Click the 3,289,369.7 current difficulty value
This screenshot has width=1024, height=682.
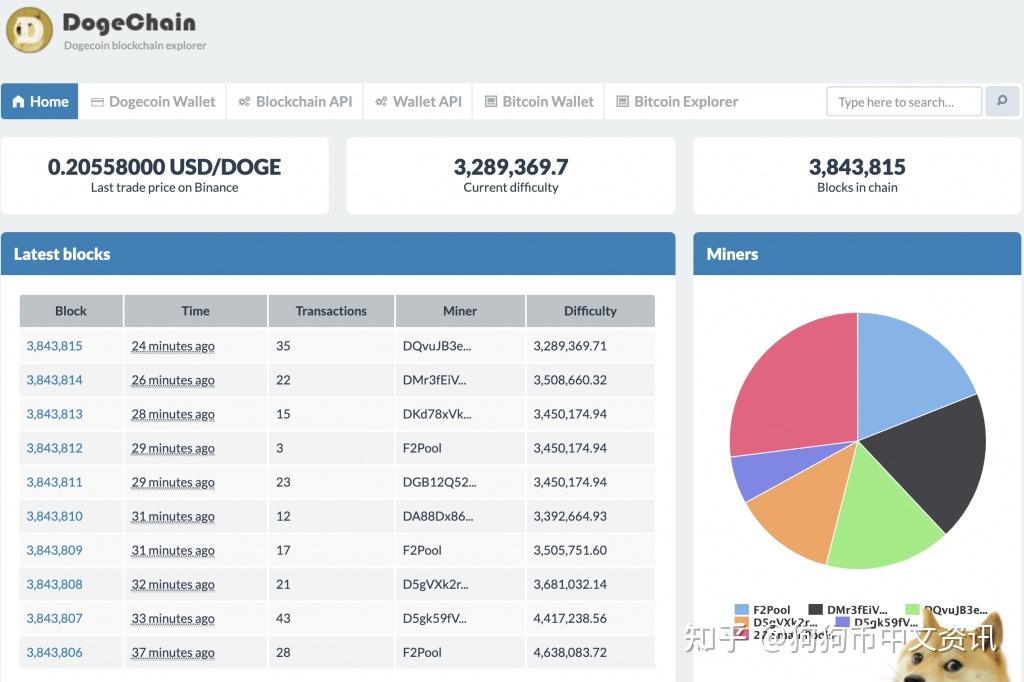pyautogui.click(x=511, y=167)
